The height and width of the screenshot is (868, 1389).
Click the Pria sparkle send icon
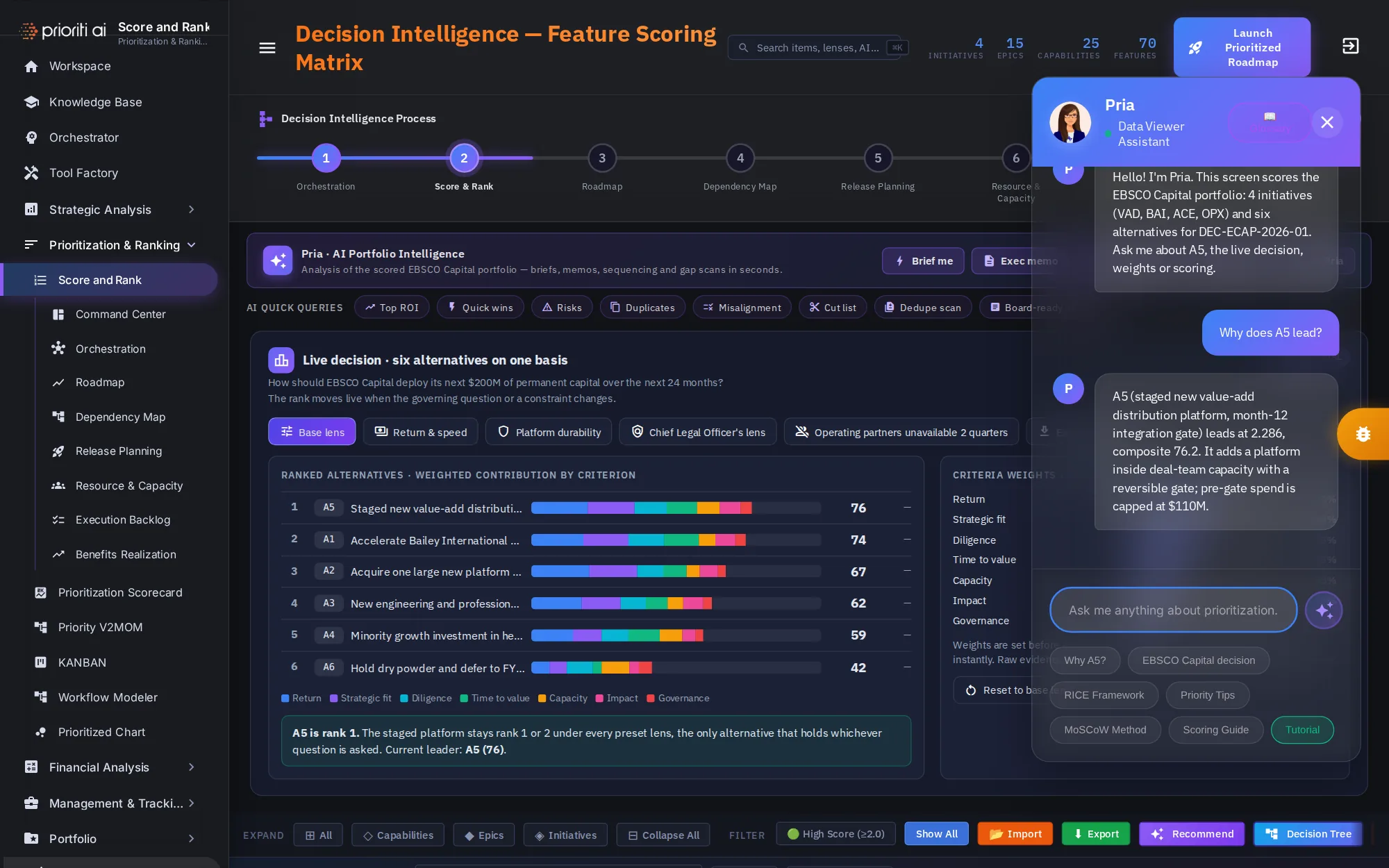[x=1324, y=610]
